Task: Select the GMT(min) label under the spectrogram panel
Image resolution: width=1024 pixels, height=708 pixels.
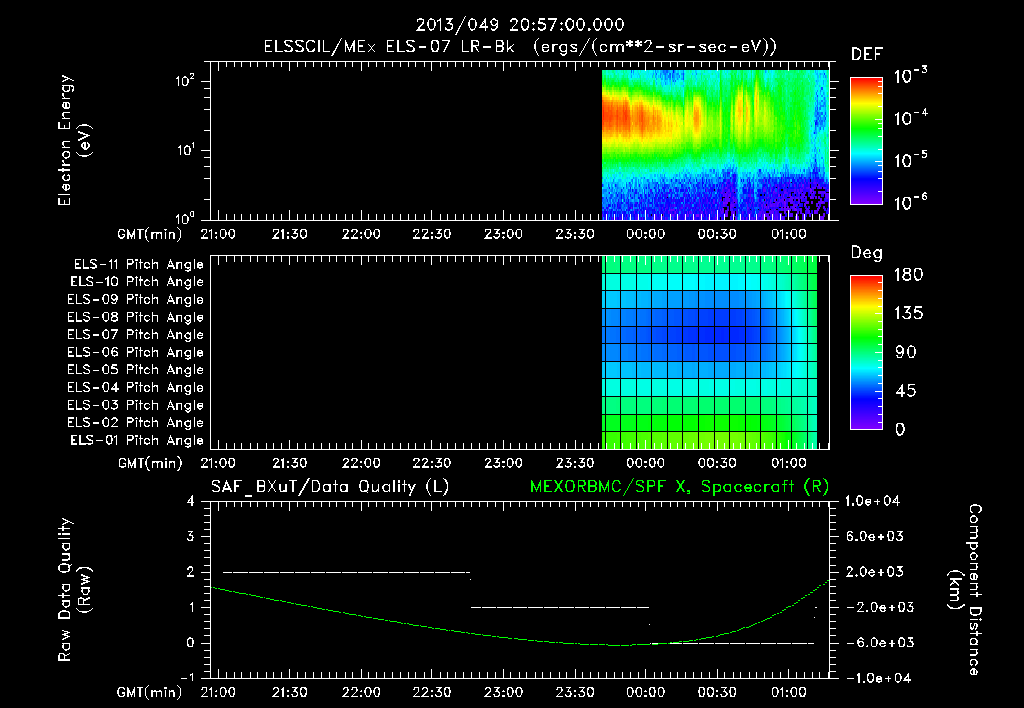Action: point(150,234)
